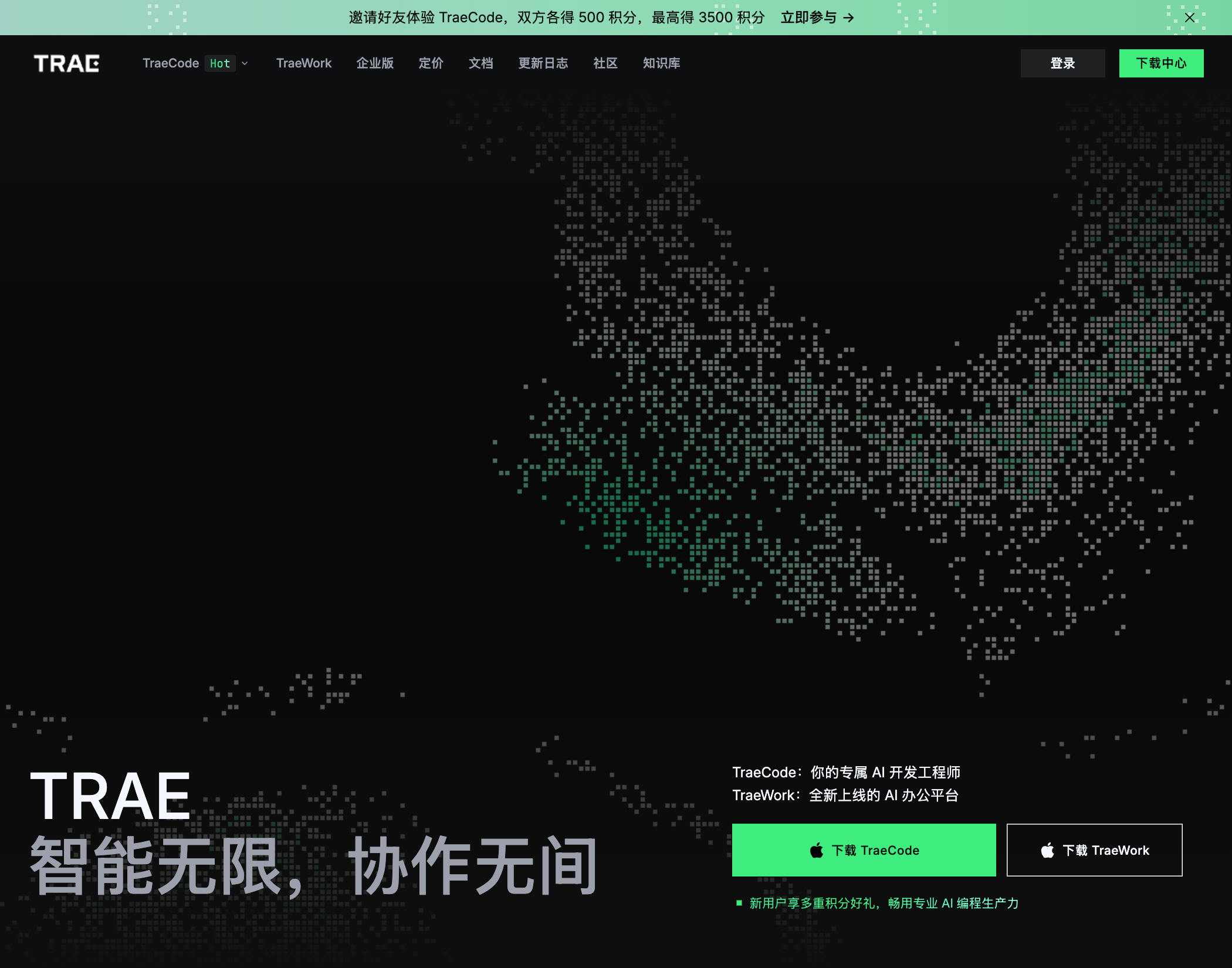
Task: Click the 登录 login button
Action: click(x=1062, y=63)
